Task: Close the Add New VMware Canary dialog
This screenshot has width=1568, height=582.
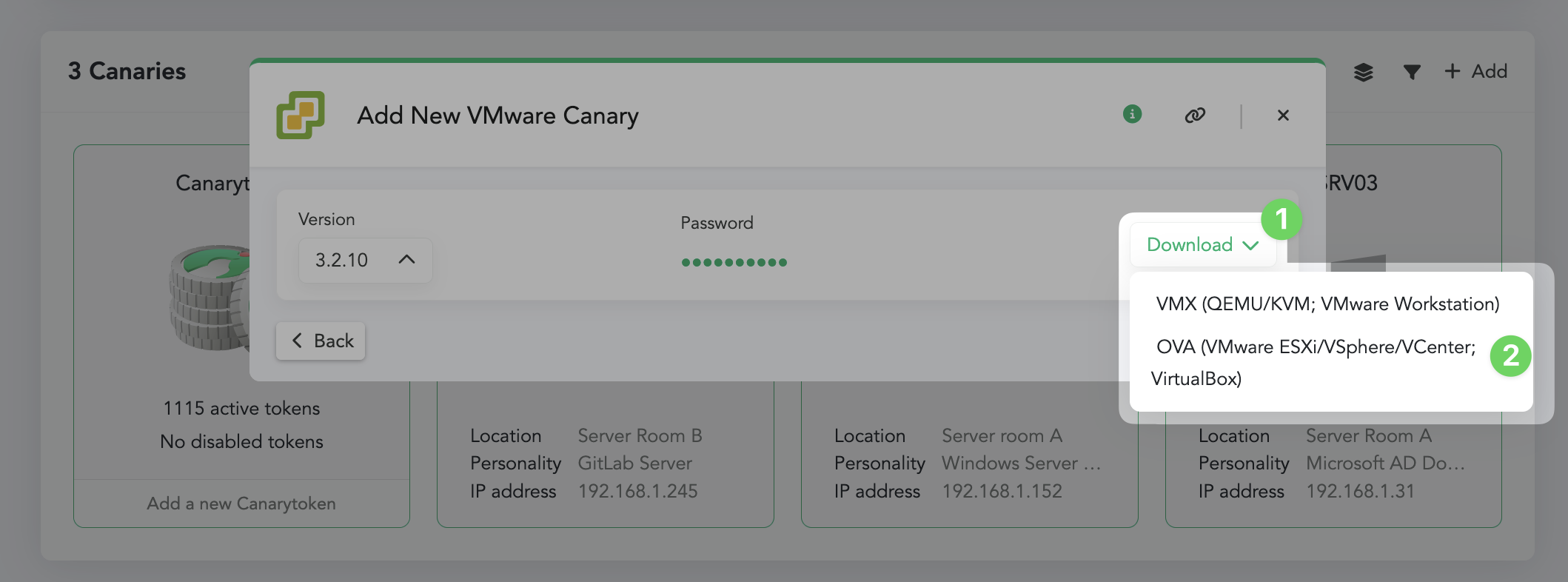Action: pos(1283,115)
